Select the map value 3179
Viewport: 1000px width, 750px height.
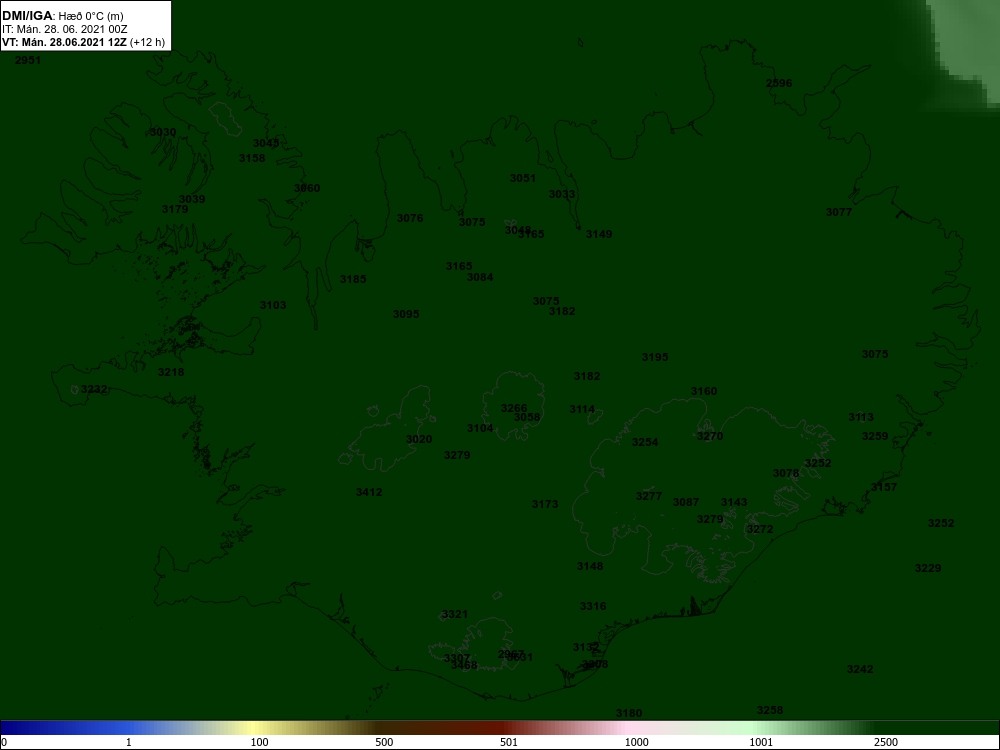[175, 209]
